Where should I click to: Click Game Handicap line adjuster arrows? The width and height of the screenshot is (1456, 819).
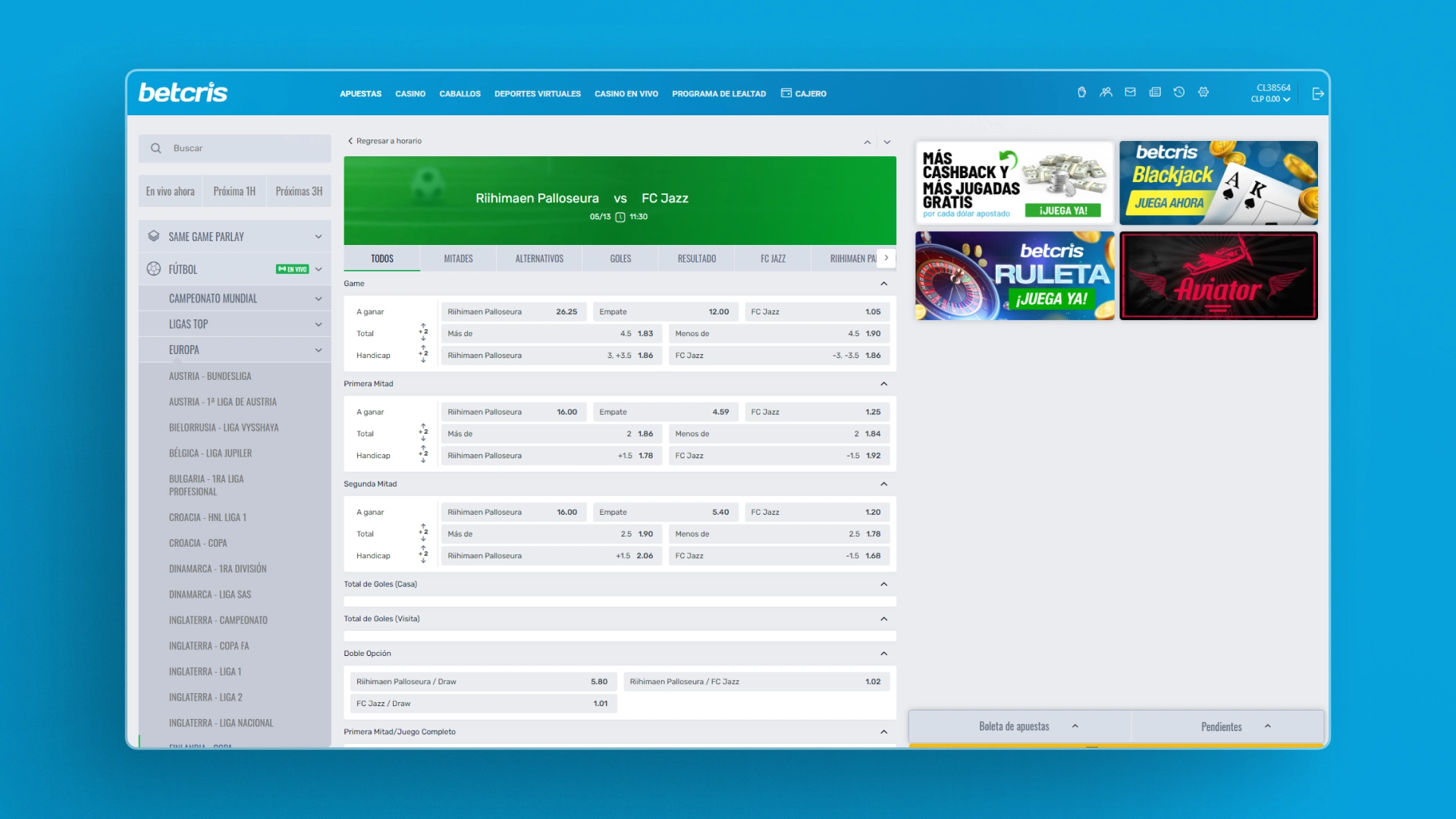423,355
